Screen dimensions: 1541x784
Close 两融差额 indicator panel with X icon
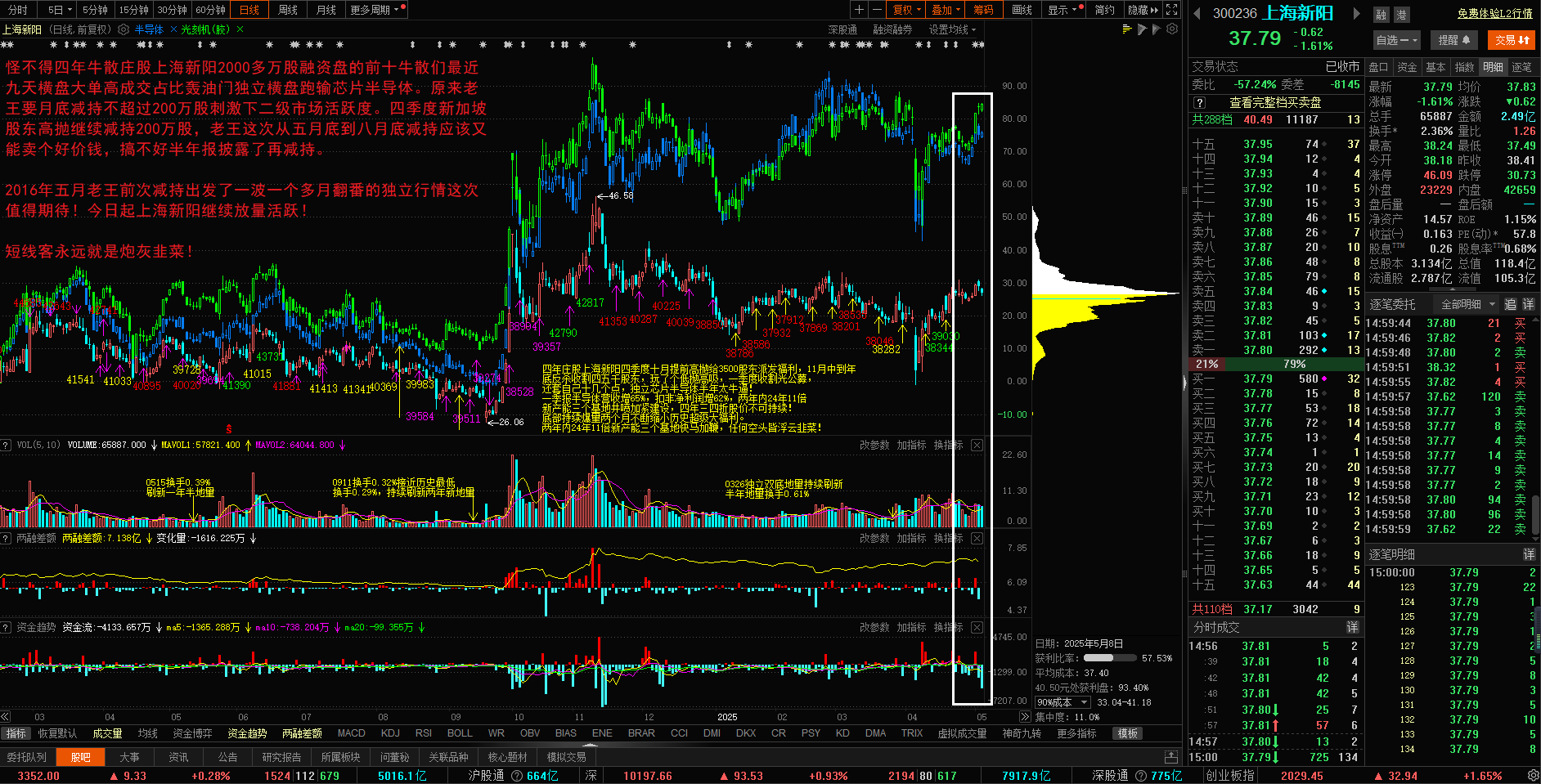pyautogui.click(x=977, y=538)
